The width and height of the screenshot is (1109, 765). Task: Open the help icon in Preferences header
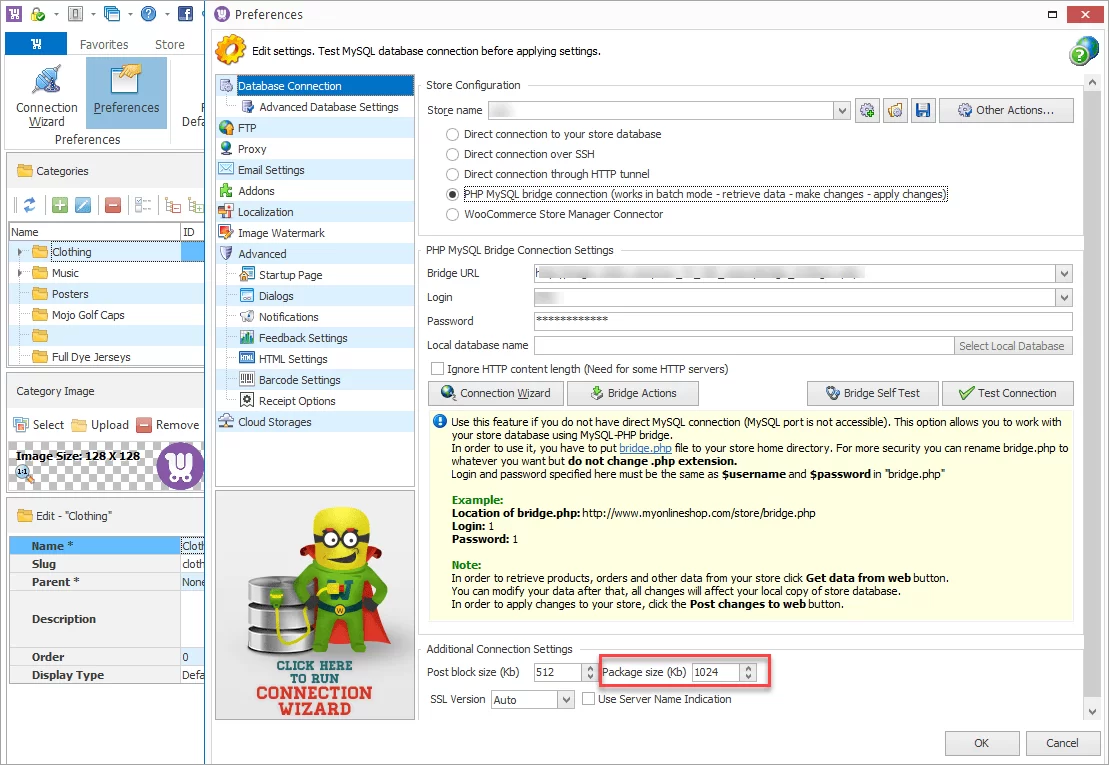coord(1084,51)
